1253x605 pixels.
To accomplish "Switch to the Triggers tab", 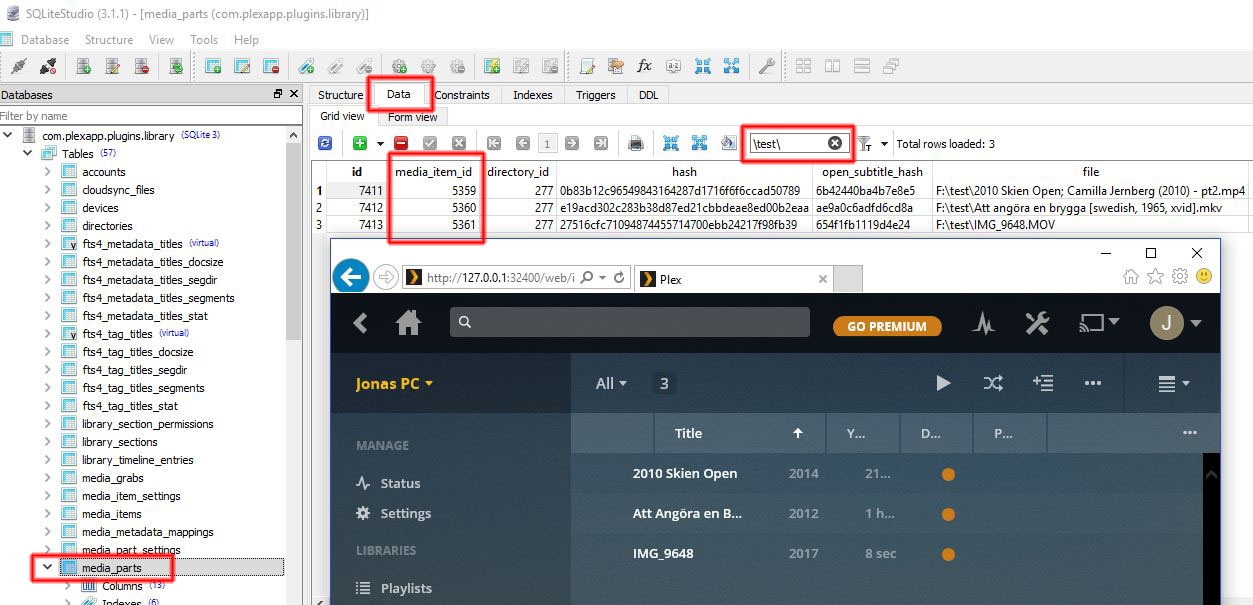I will tap(596, 95).
